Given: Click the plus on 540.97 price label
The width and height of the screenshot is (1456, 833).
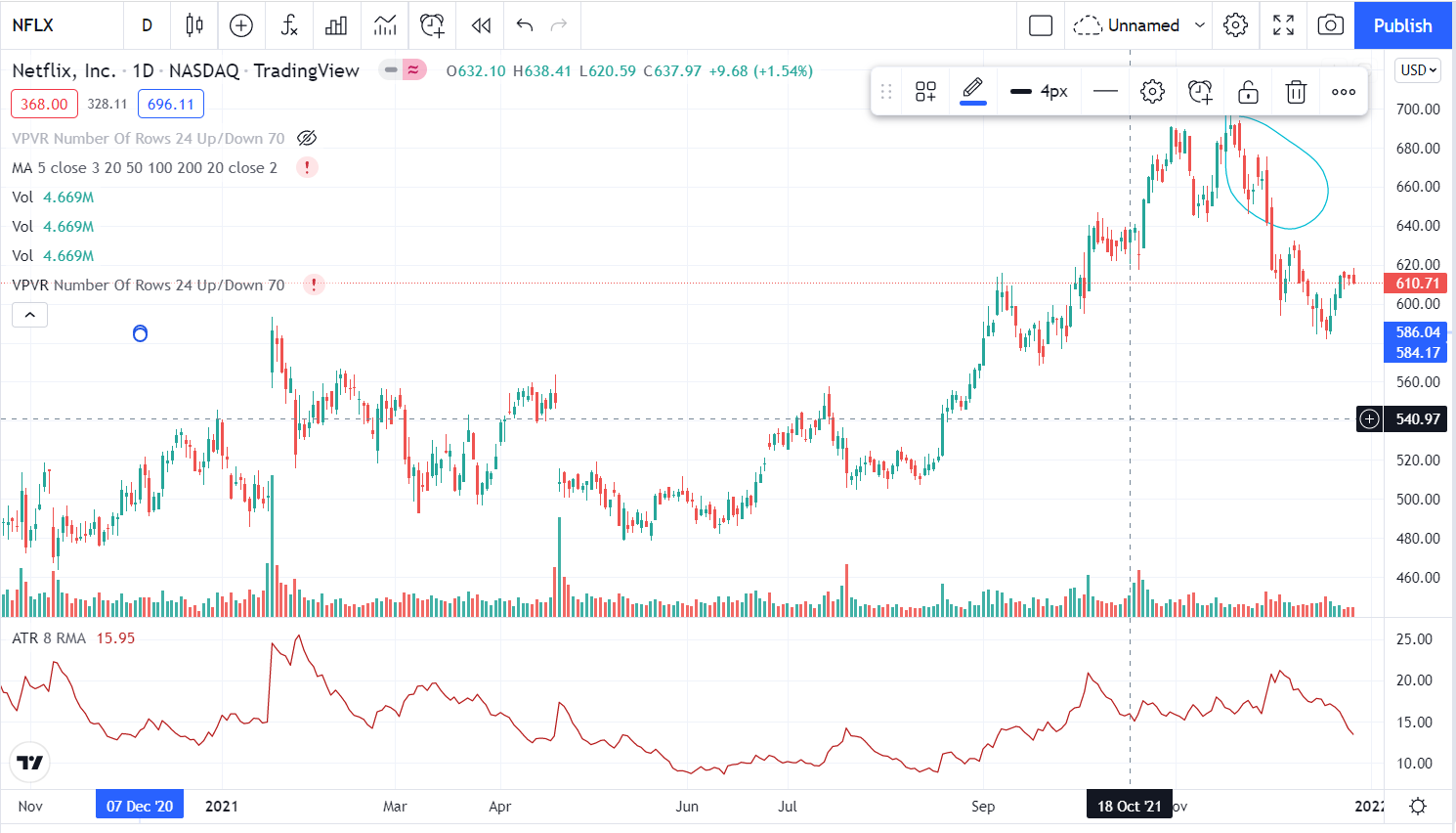Looking at the screenshot, I should [x=1369, y=419].
